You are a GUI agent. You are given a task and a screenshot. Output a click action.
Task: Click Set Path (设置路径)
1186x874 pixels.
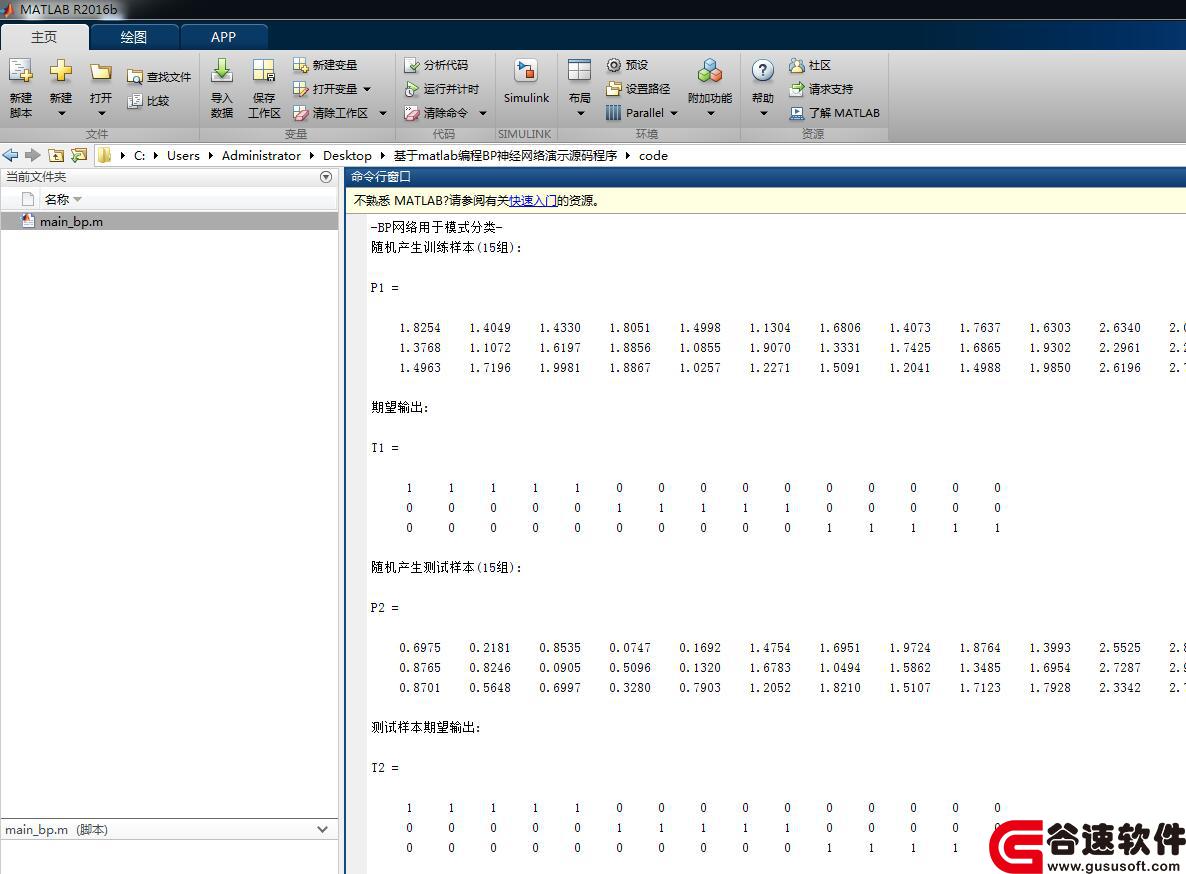(638, 89)
